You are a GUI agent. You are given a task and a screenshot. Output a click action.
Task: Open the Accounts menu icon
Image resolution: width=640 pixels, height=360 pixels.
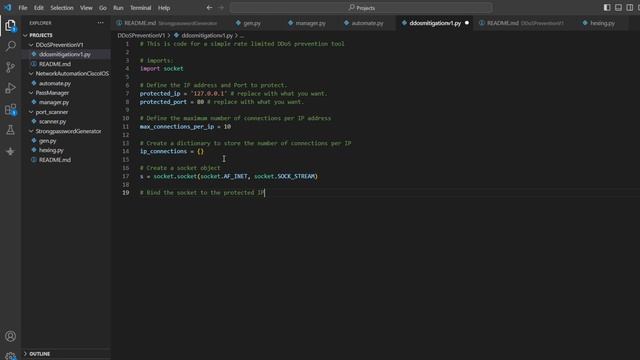tap(10, 336)
